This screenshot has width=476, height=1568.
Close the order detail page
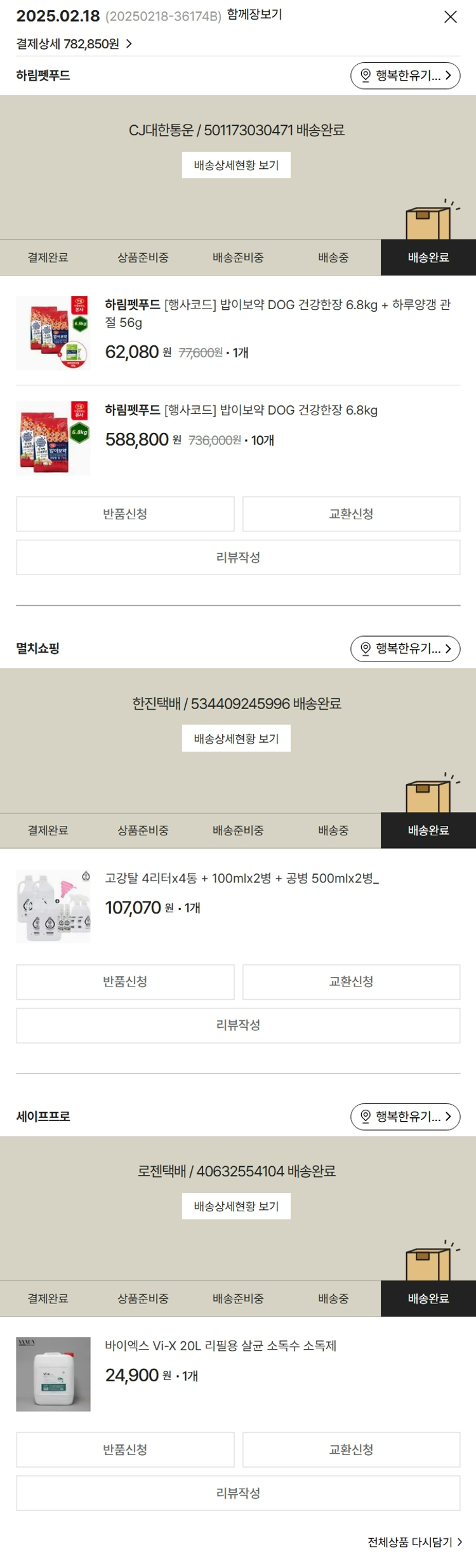pyautogui.click(x=450, y=17)
